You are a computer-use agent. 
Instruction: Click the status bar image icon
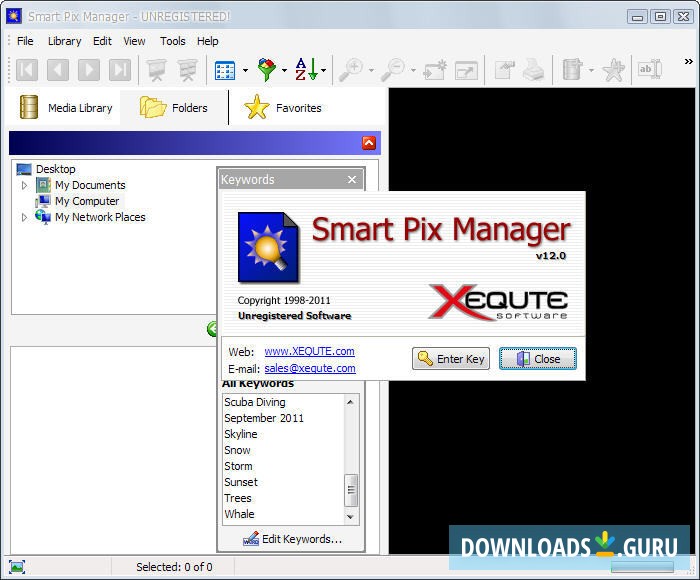pos(17,567)
